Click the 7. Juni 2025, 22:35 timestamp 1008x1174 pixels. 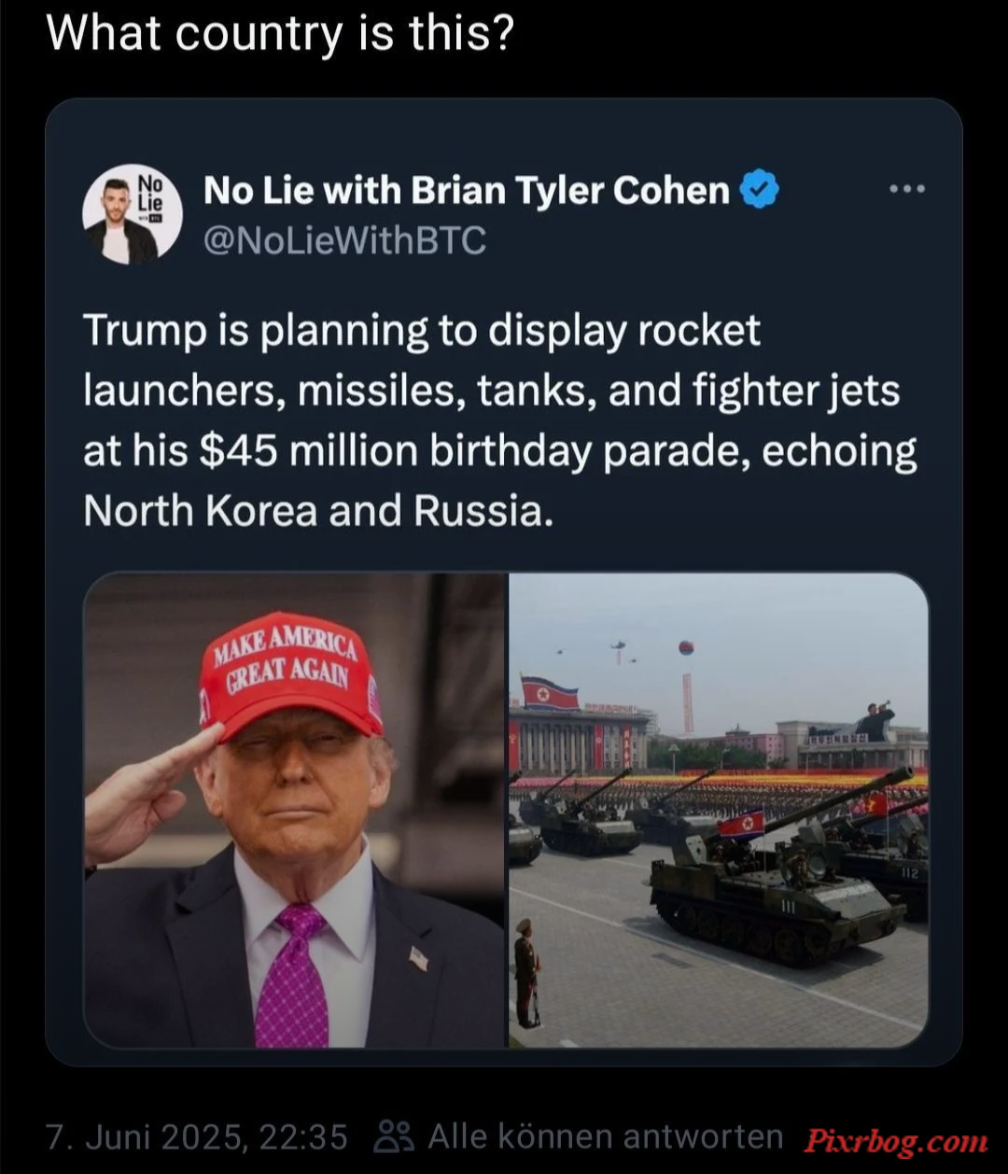point(197,1137)
